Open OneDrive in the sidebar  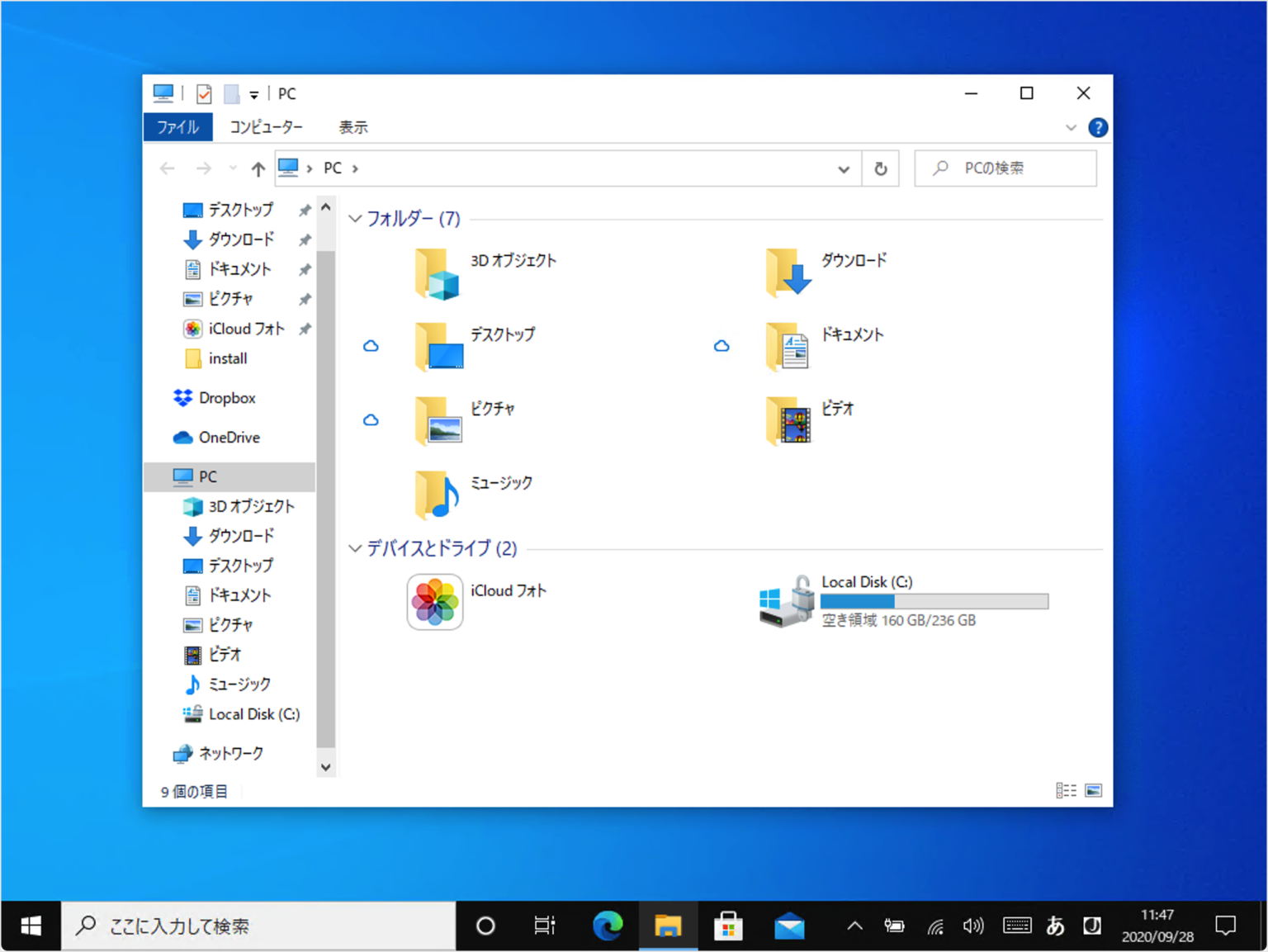click(x=229, y=437)
